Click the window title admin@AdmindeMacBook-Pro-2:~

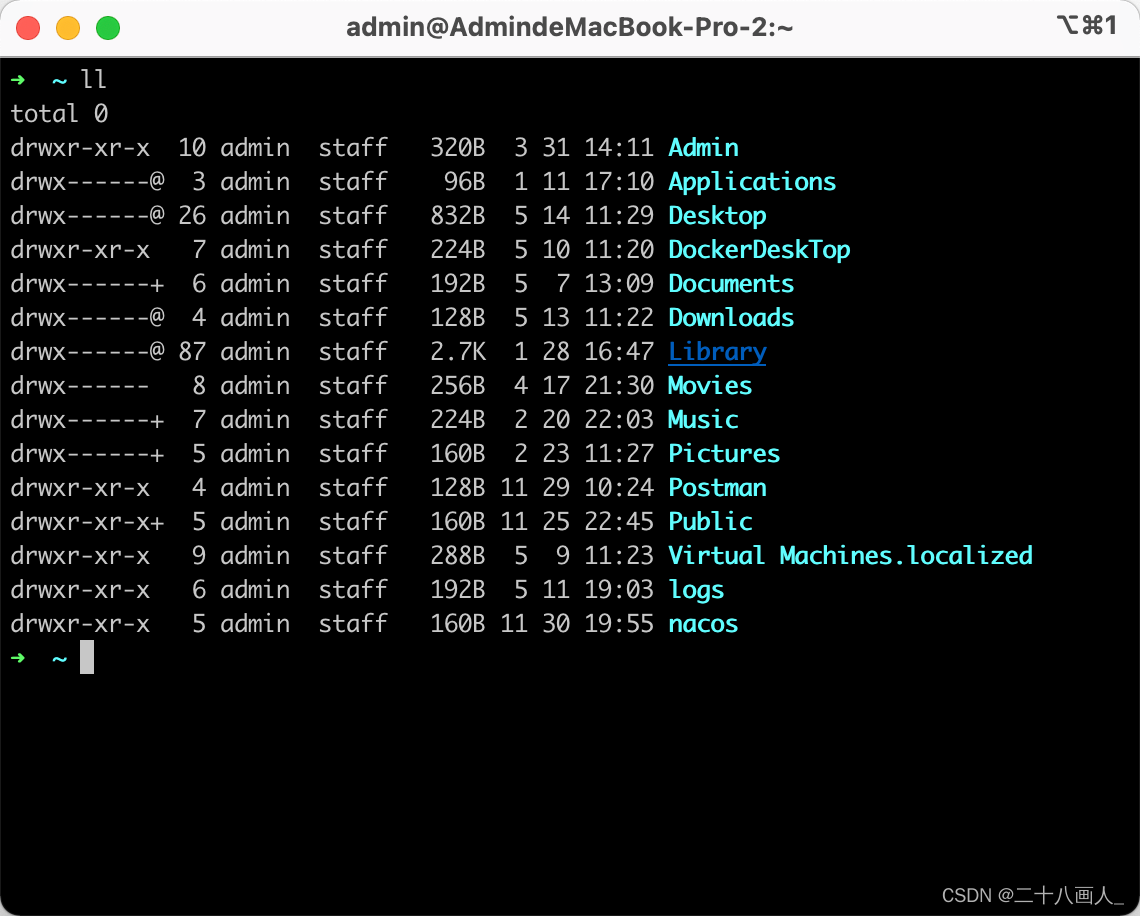coord(569,28)
